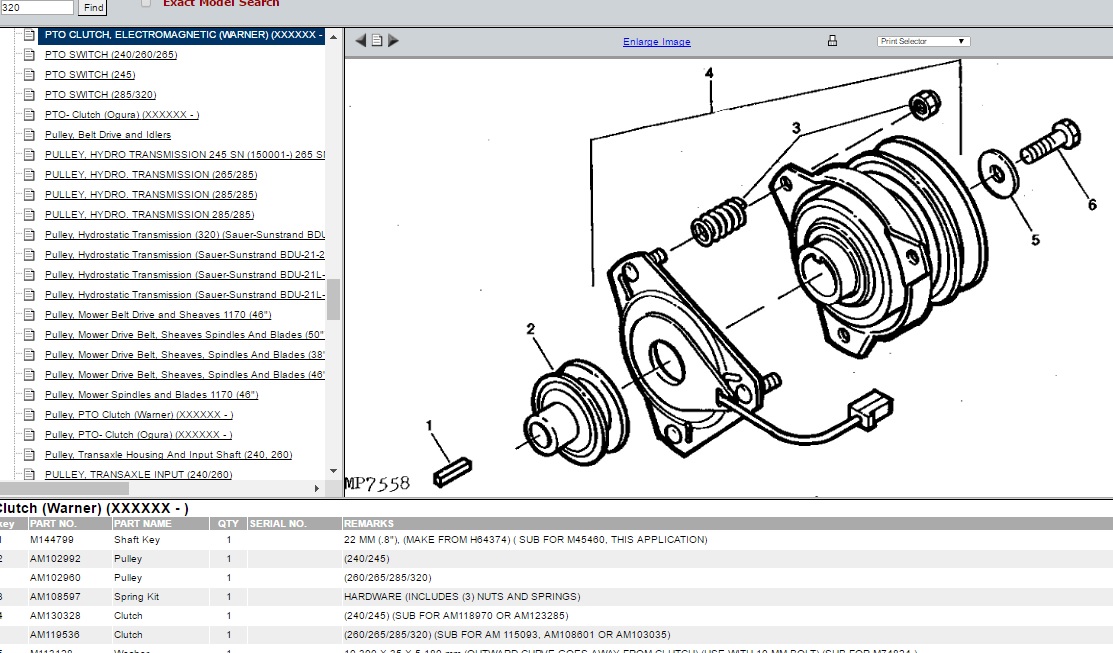1113x653 pixels.
Task: Click document icon beside Pulley, Mower Belt Drive
Action: click(29, 314)
